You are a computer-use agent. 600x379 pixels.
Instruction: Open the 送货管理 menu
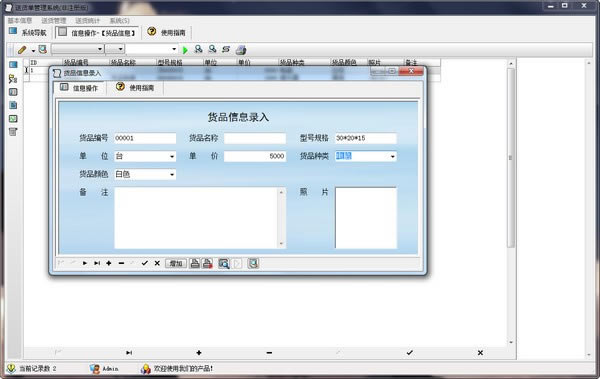54,20
